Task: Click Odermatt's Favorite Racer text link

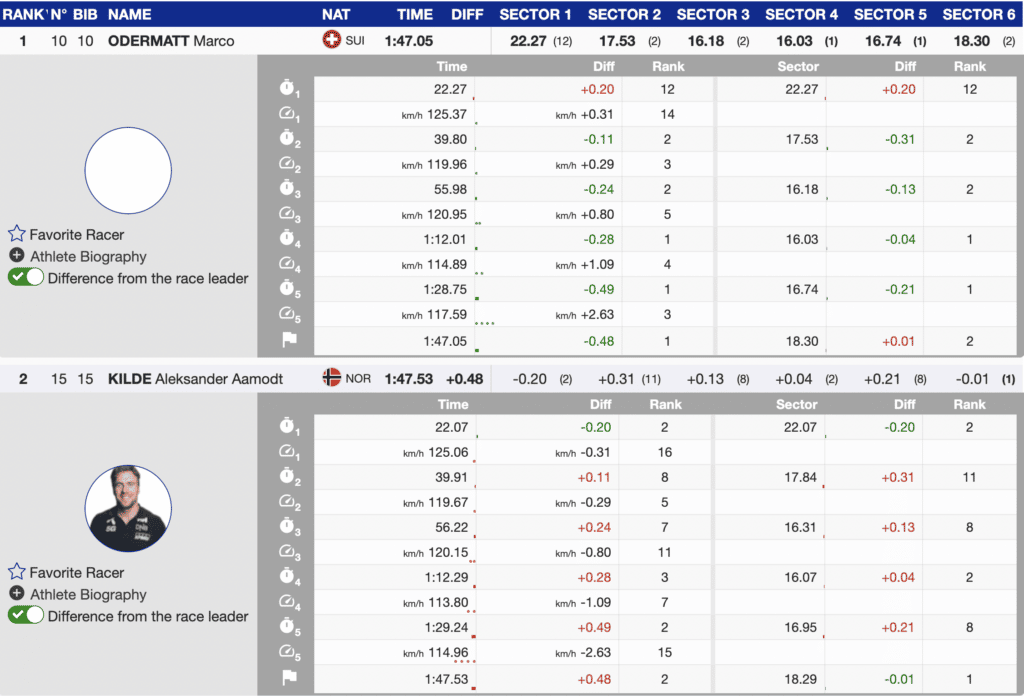Action: 77,235
